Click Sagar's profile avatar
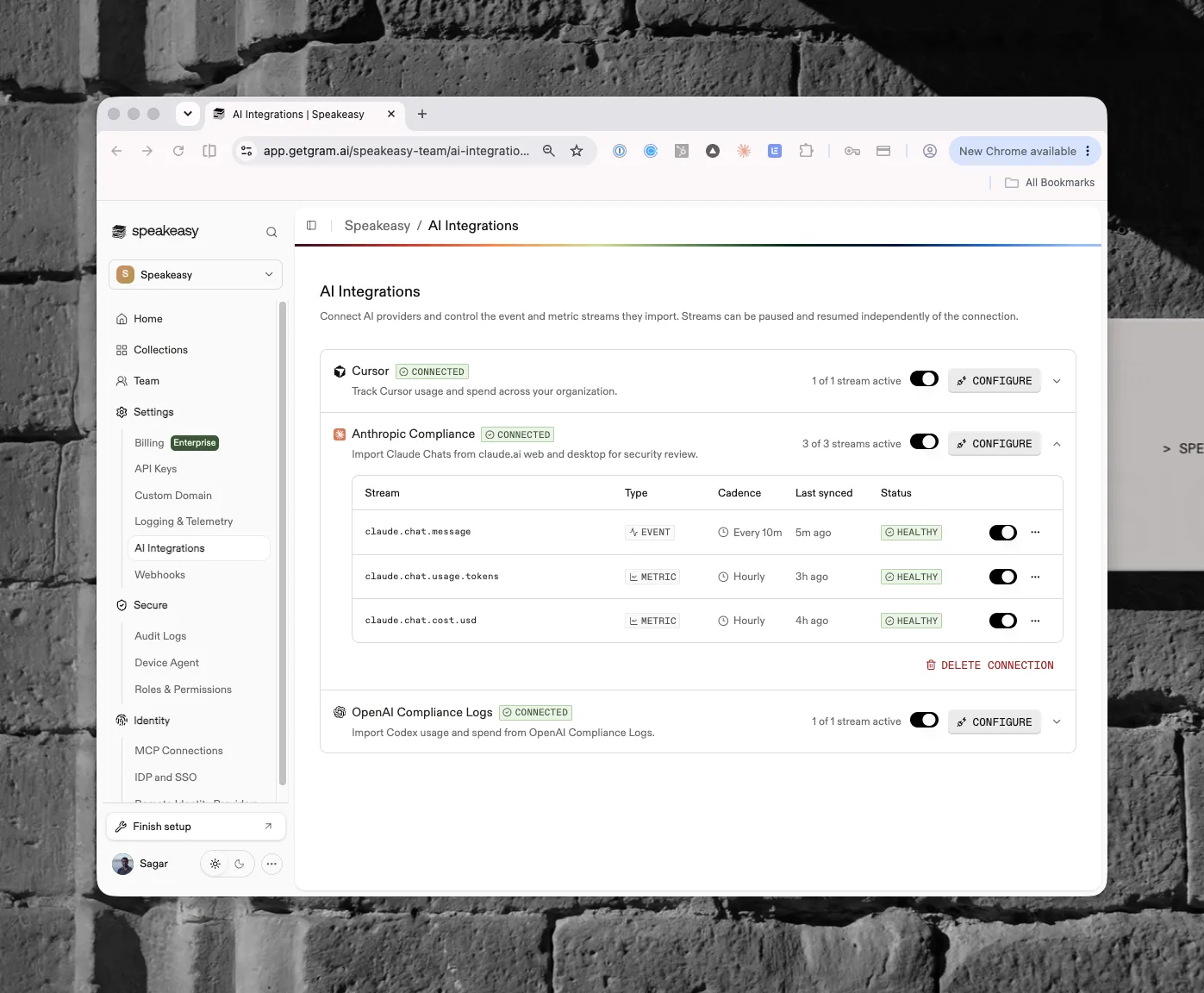Image resolution: width=1204 pixels, height=993 pixels. click(123, 864)
